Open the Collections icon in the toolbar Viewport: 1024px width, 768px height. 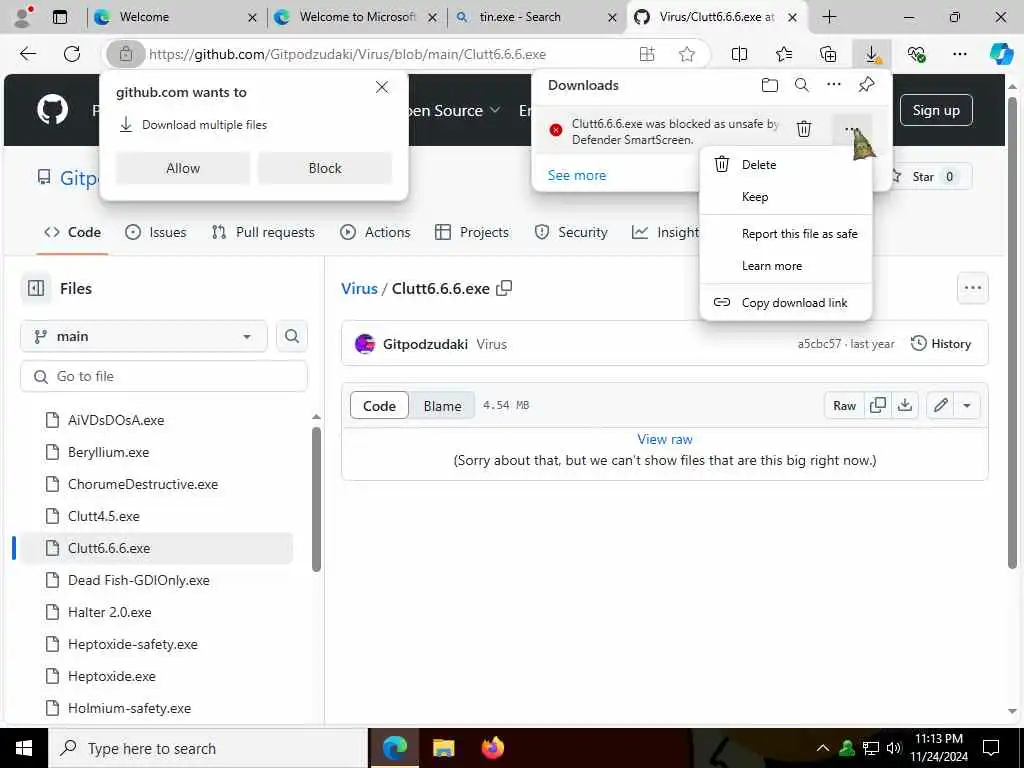pyautogui.click(x=827, y=54)
